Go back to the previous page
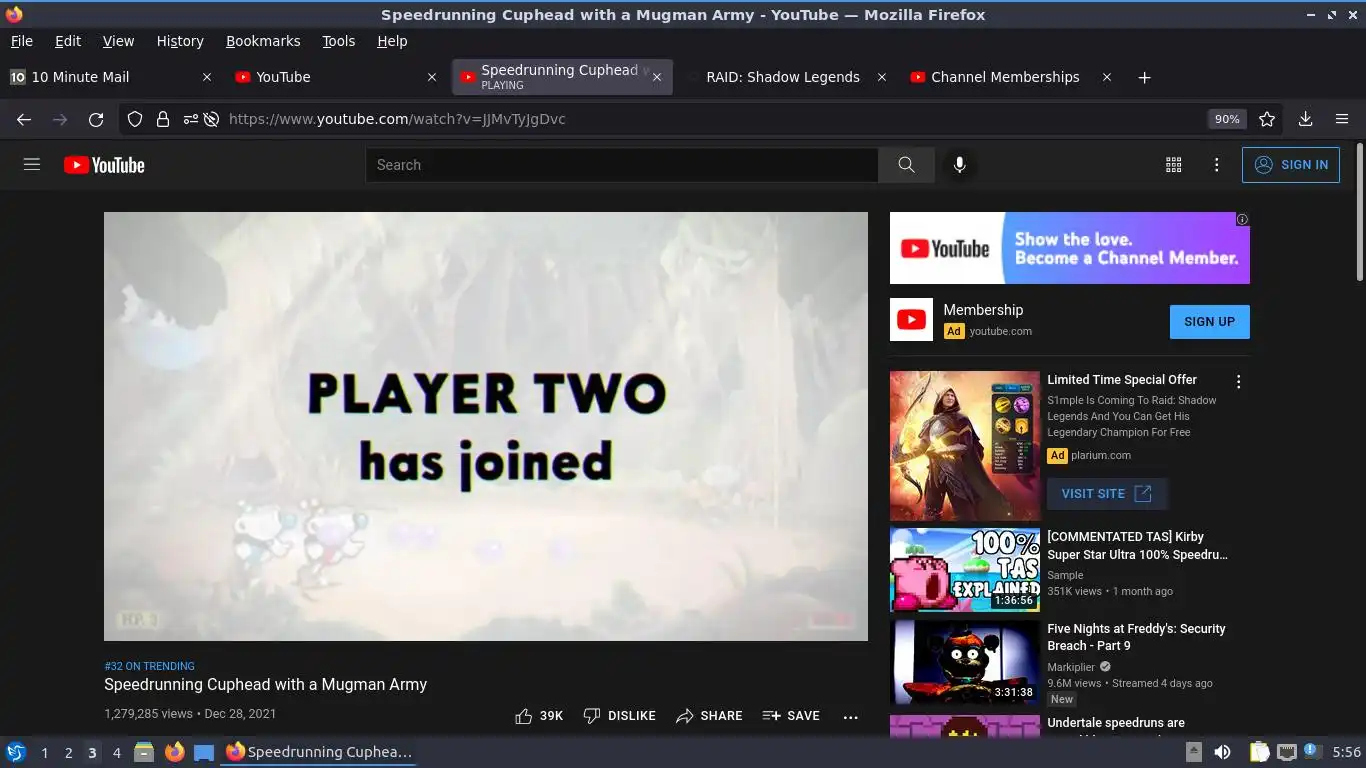The width and height of the screenshot is (1366, 768). 24,119
